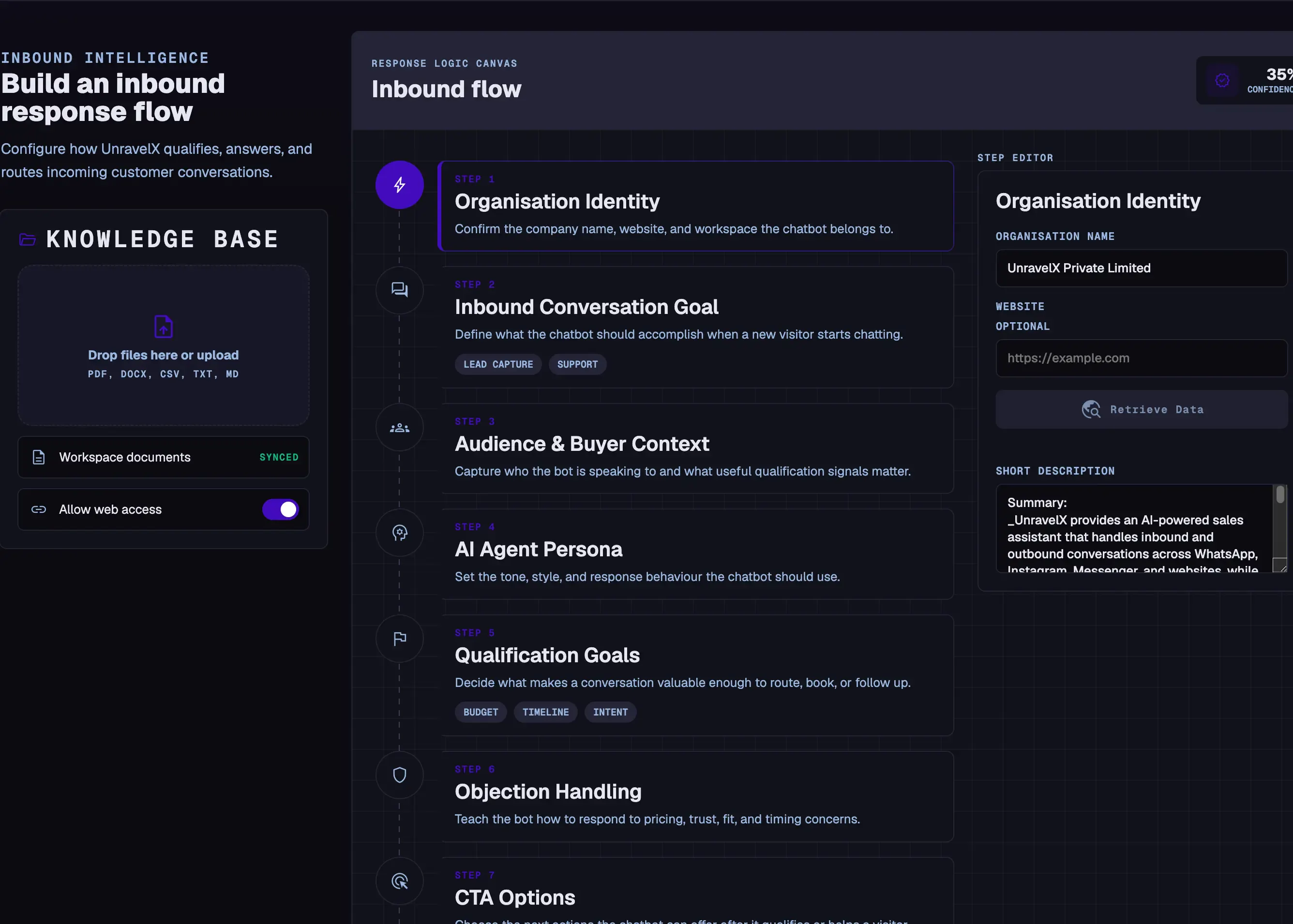
Task: Click the 'KNOWLEDGE BASE' heading text
Action: [x=163, y=239]
